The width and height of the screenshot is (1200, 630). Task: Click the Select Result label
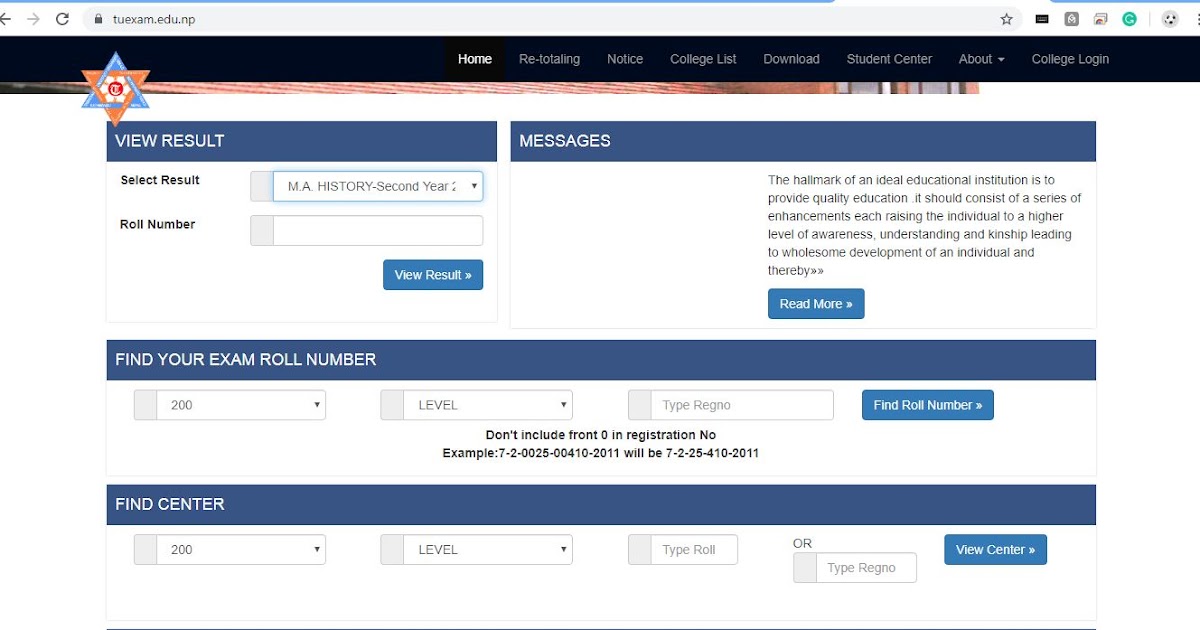click(160, 180)
